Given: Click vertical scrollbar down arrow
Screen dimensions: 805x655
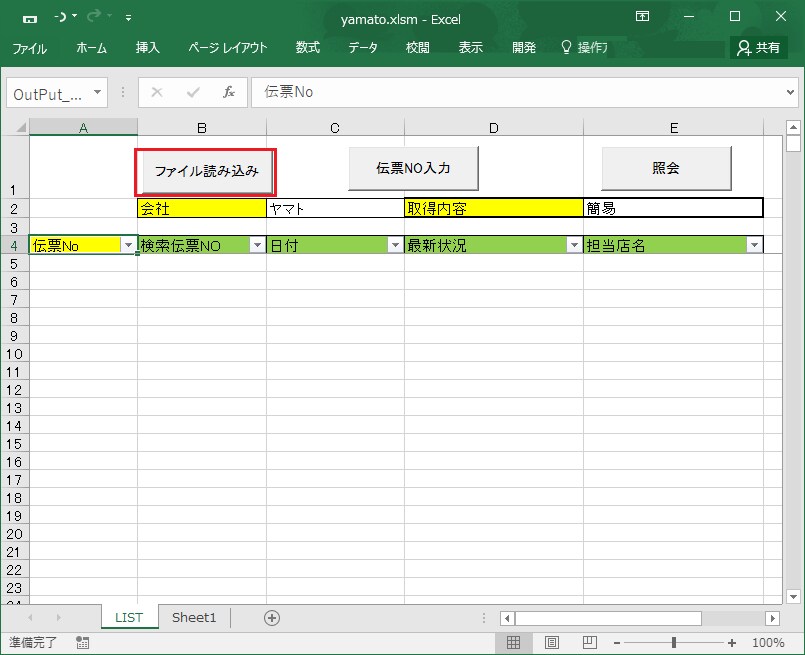Looking at the screenshot, I should coord(793,596).
